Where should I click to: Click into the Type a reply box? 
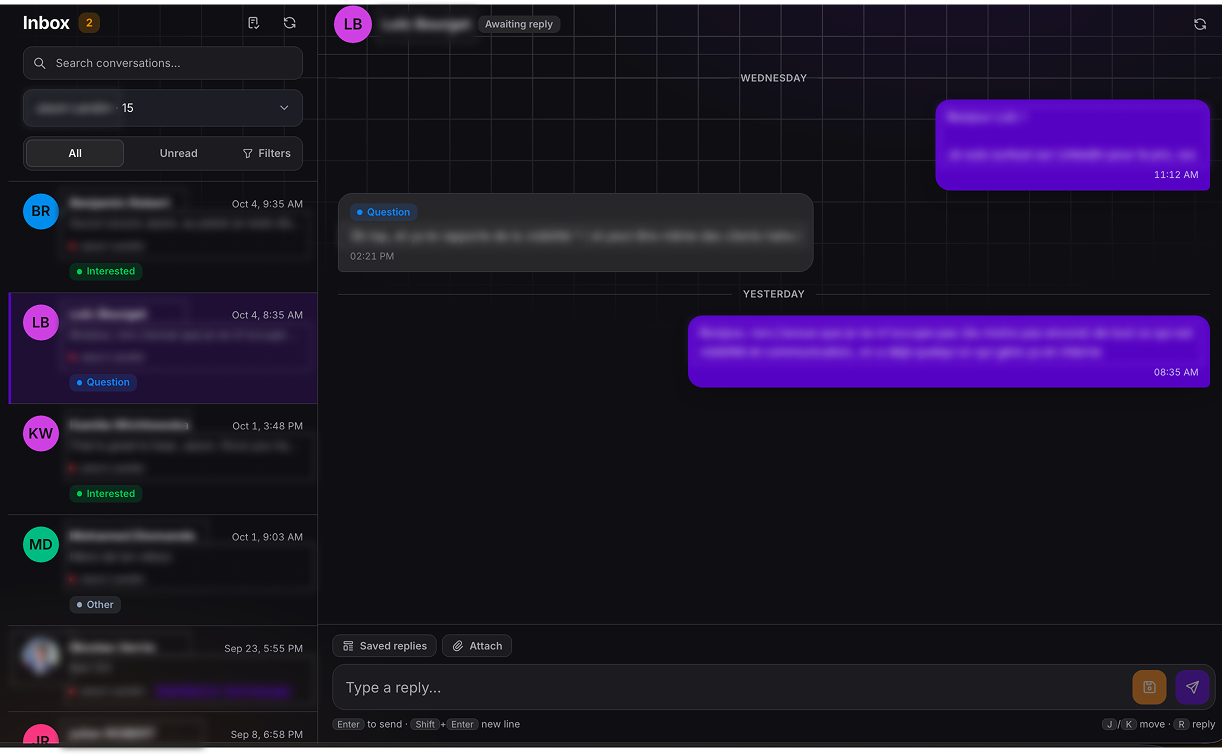tap(730, 687)
